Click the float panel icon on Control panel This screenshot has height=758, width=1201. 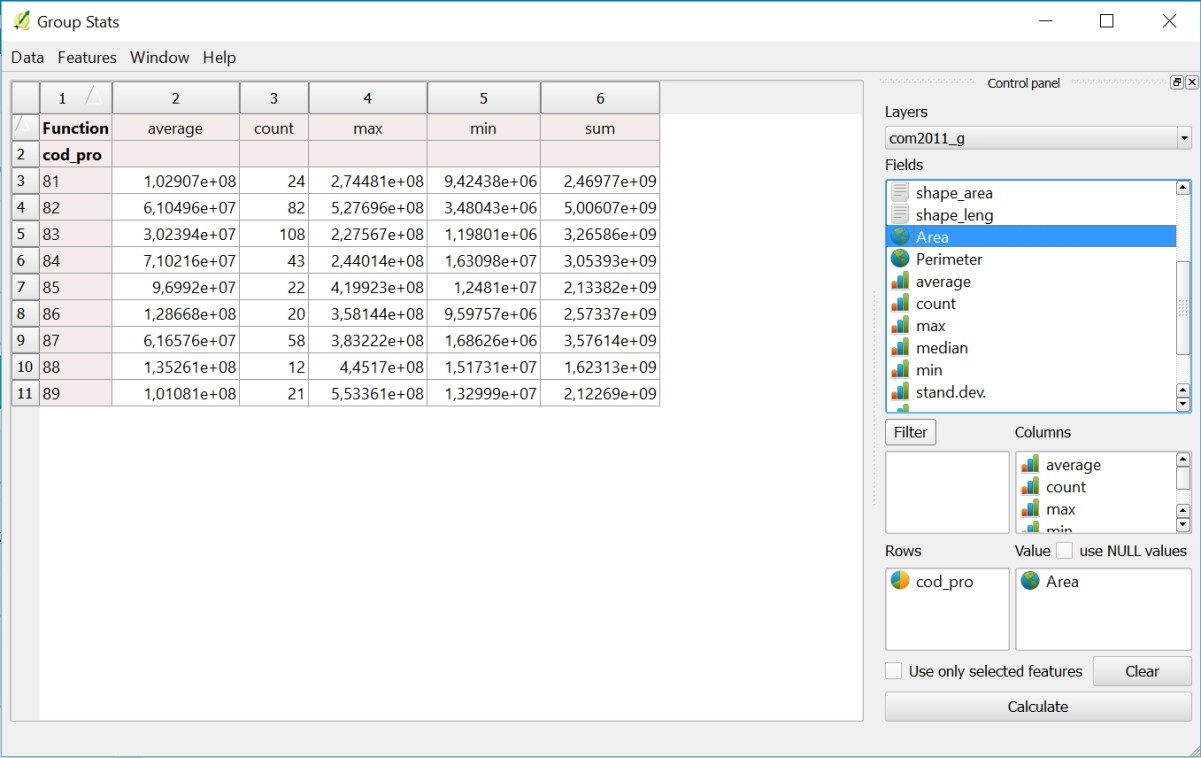1177,81
